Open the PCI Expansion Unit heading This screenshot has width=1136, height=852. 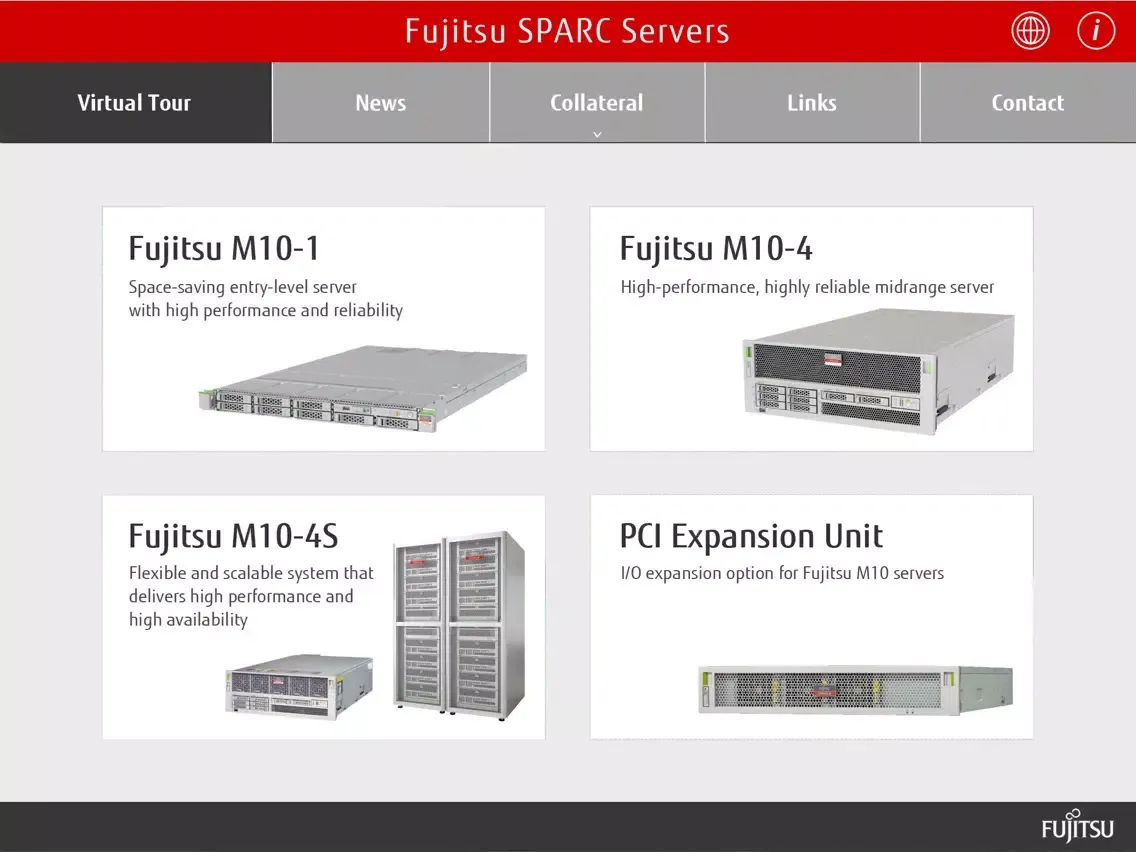click(751, 536)
